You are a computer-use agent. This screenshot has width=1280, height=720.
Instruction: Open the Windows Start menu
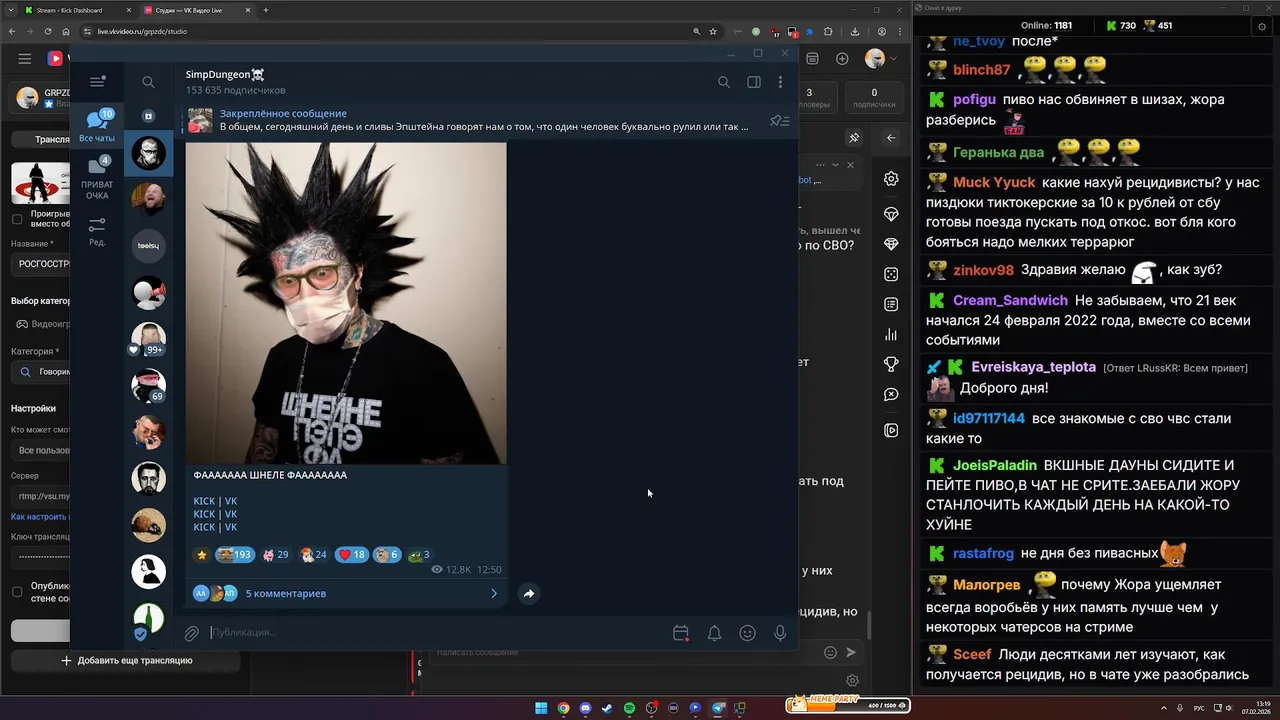[x=541, y=708]
